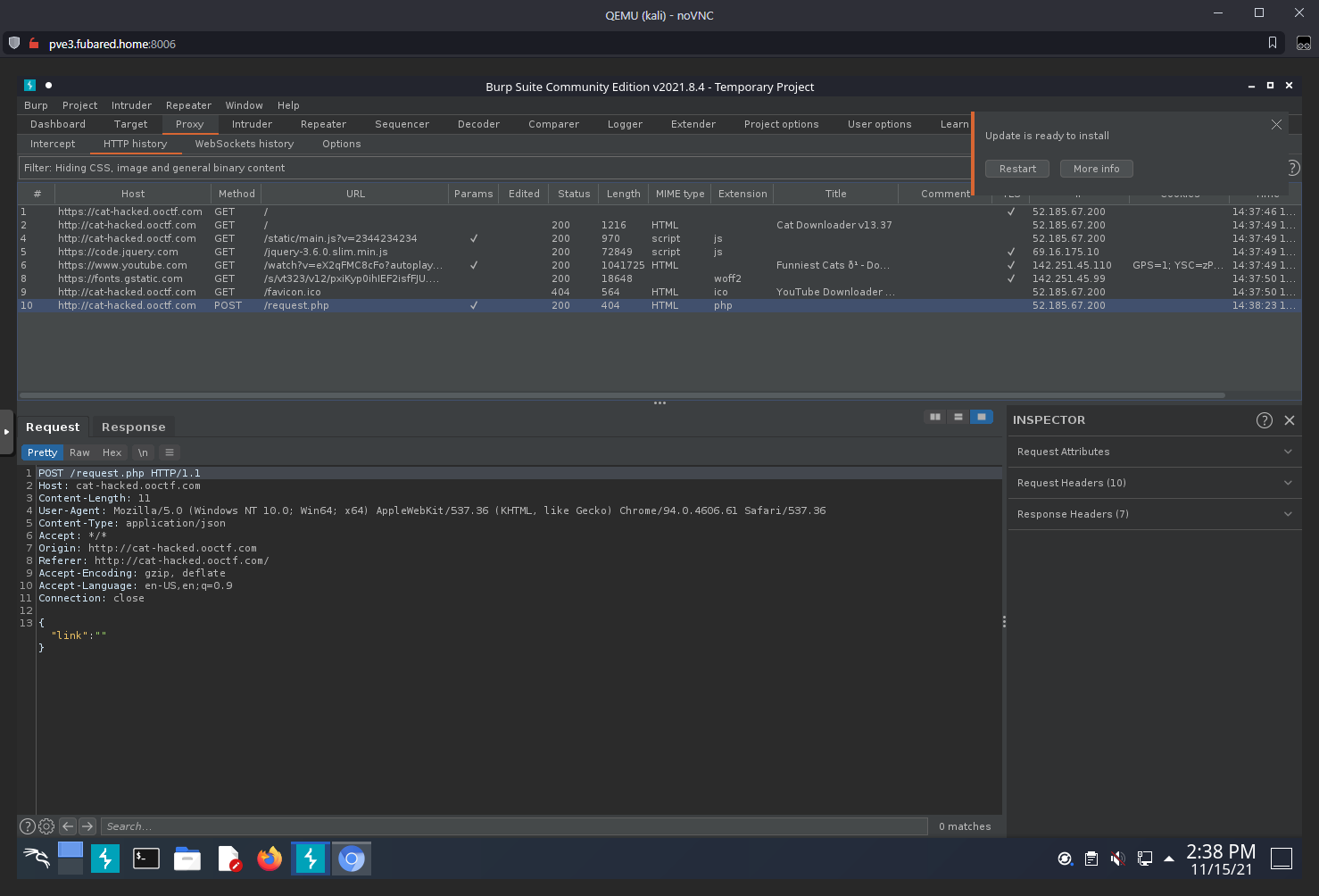The width and height of the screenshot is (1319, 896).
Task: Expand Response Headers (7) section
Action: pos(1155,514)
